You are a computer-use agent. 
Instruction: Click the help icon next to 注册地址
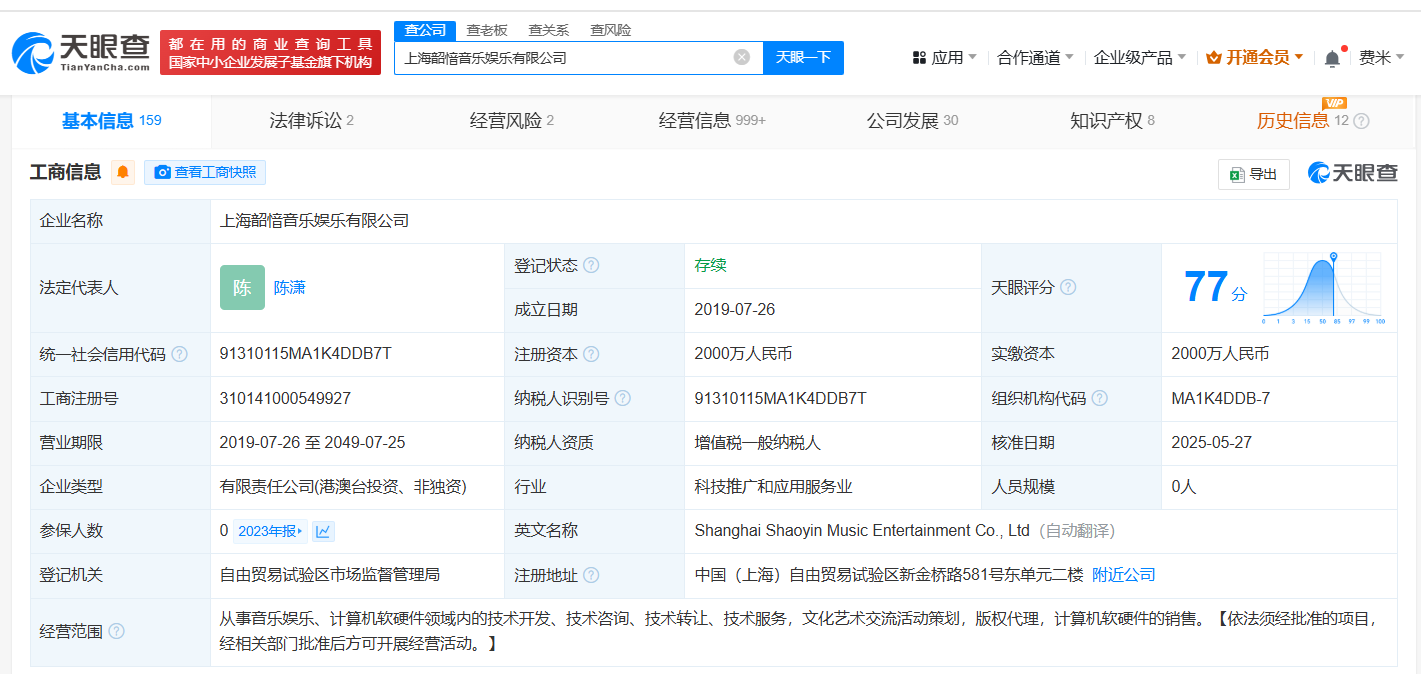[x=591, y=575]
